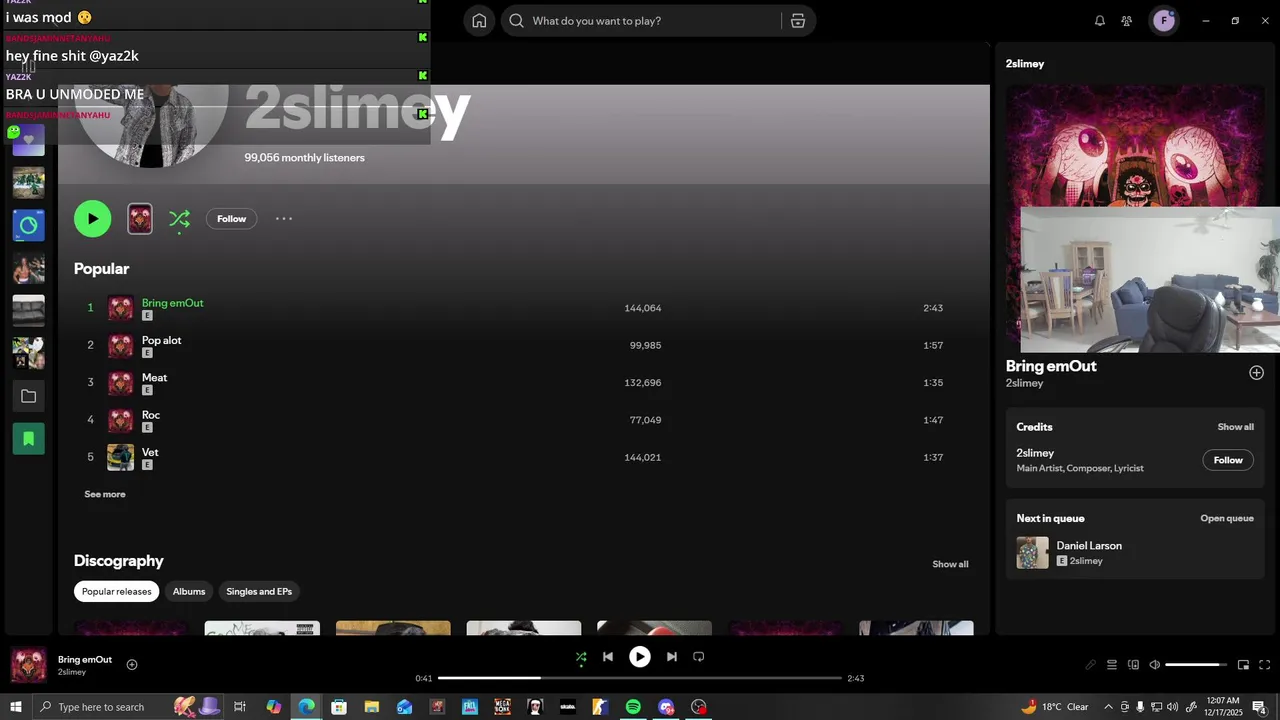The image size is (1280, 720).
Task: Open the Friend Activity icon
Action: (x=1127, y=21)
